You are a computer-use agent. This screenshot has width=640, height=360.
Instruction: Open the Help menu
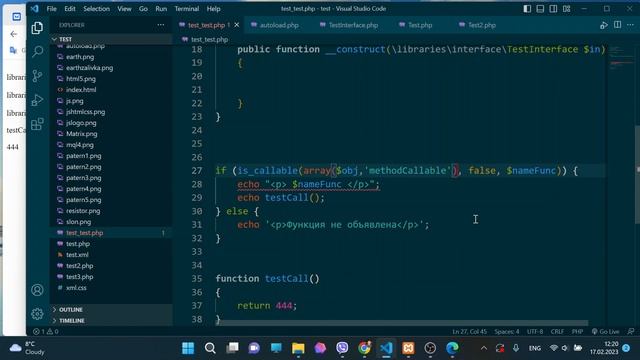[213, 9]
